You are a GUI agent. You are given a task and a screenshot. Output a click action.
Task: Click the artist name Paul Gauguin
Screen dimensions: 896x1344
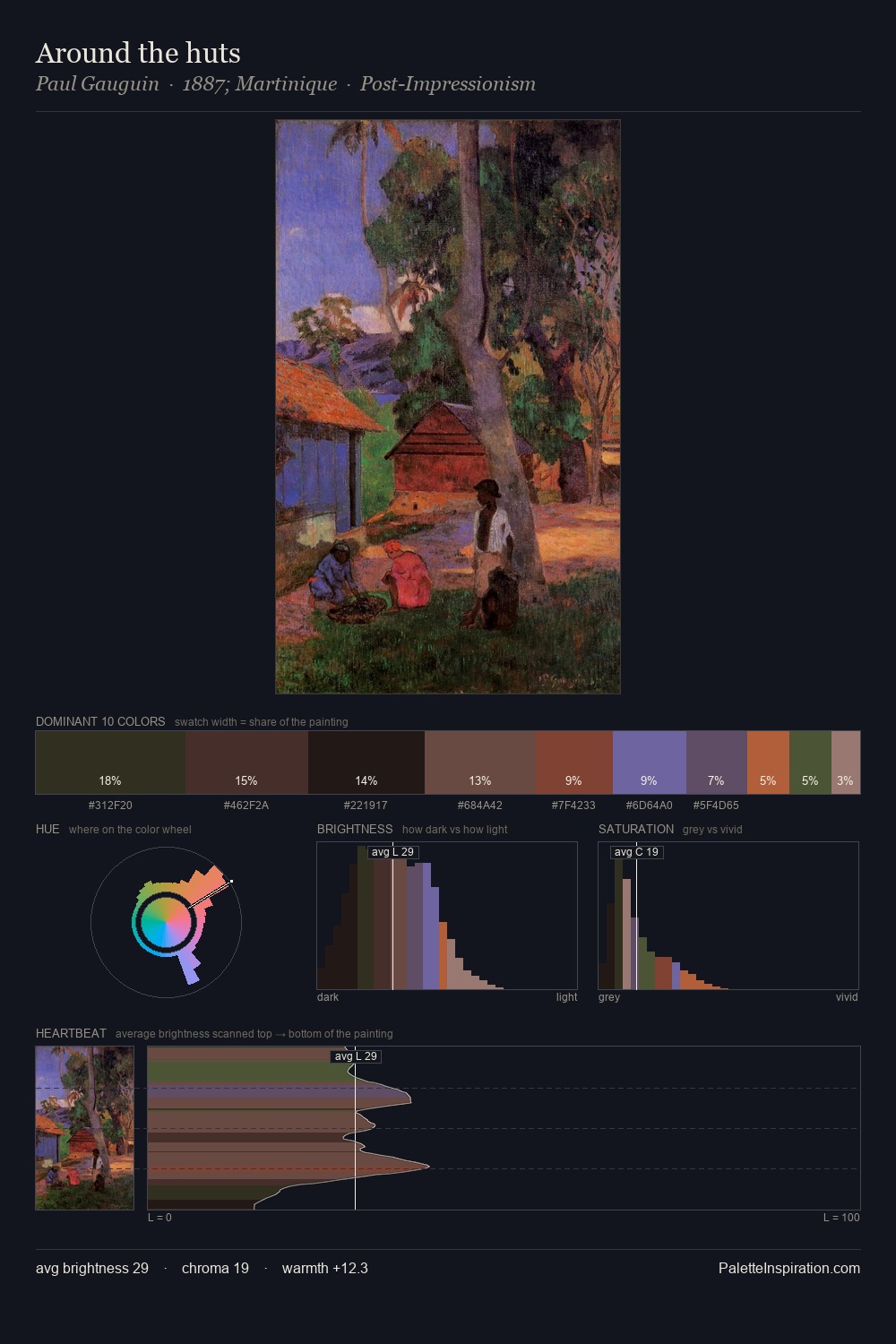pos(98,84)
